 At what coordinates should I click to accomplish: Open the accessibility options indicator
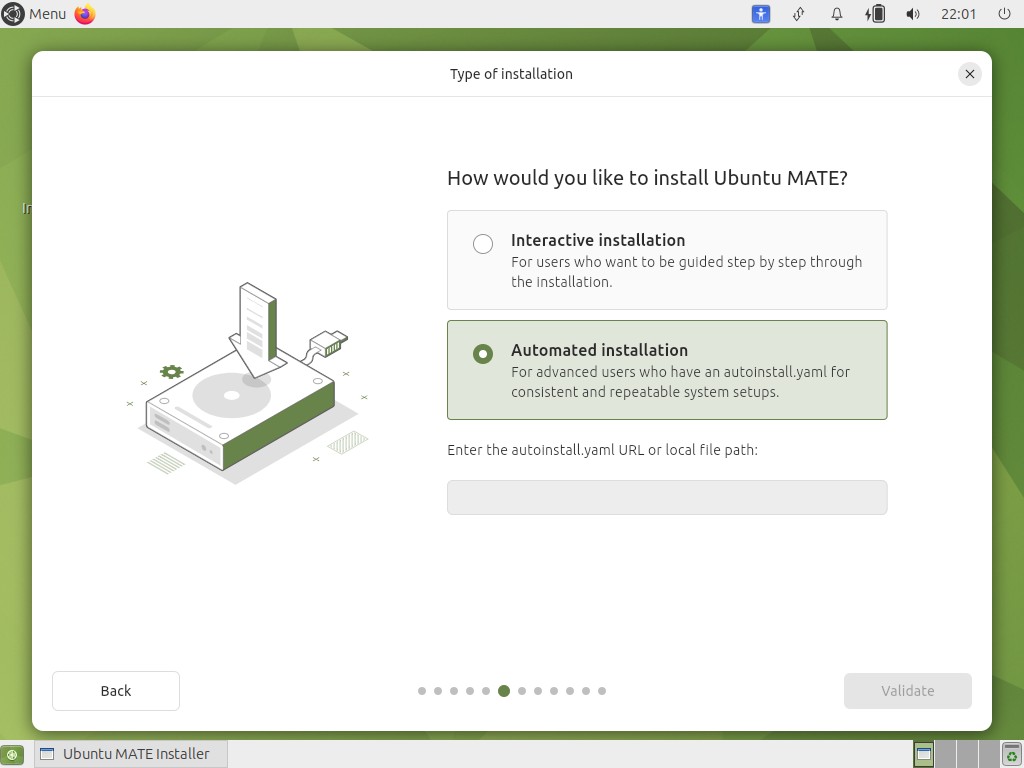[x=761, y=14]
